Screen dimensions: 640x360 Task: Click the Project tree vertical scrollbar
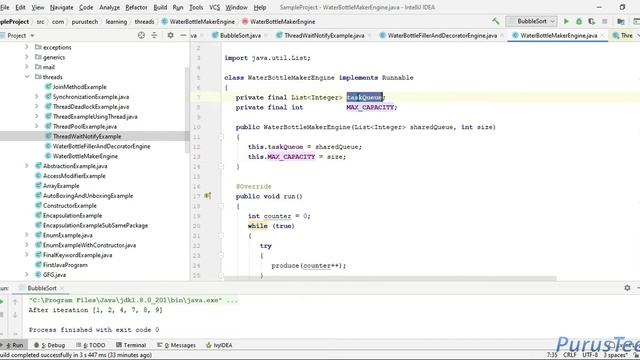click(187, 110)
